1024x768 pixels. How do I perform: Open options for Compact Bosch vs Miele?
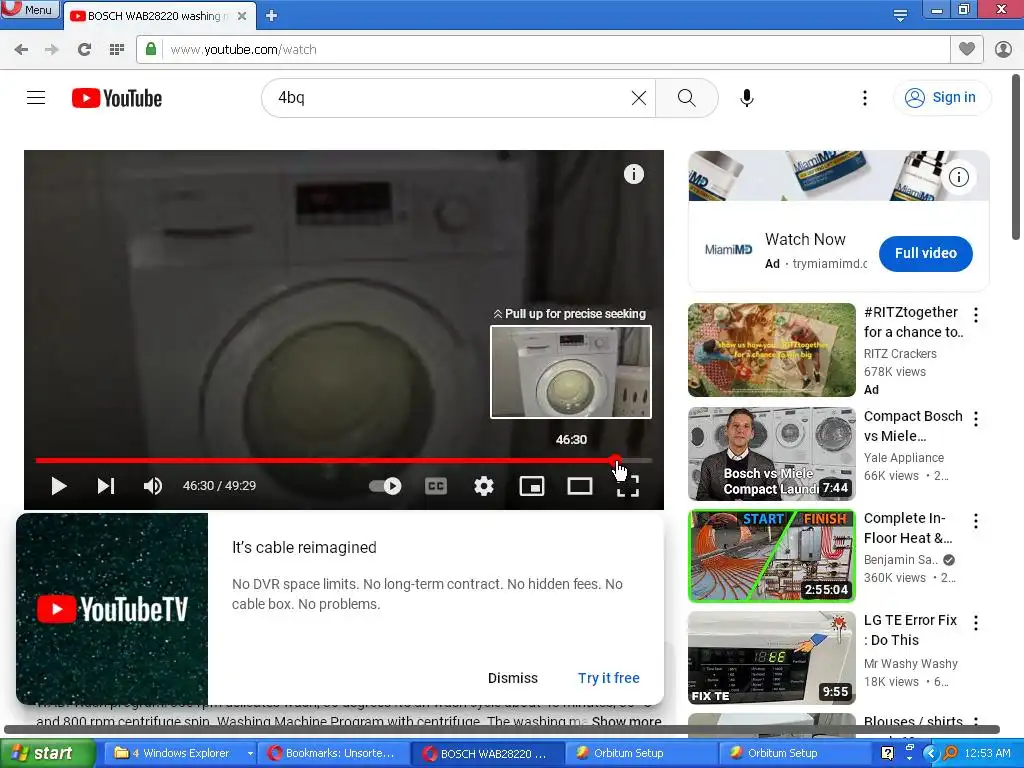pos(976,419)
